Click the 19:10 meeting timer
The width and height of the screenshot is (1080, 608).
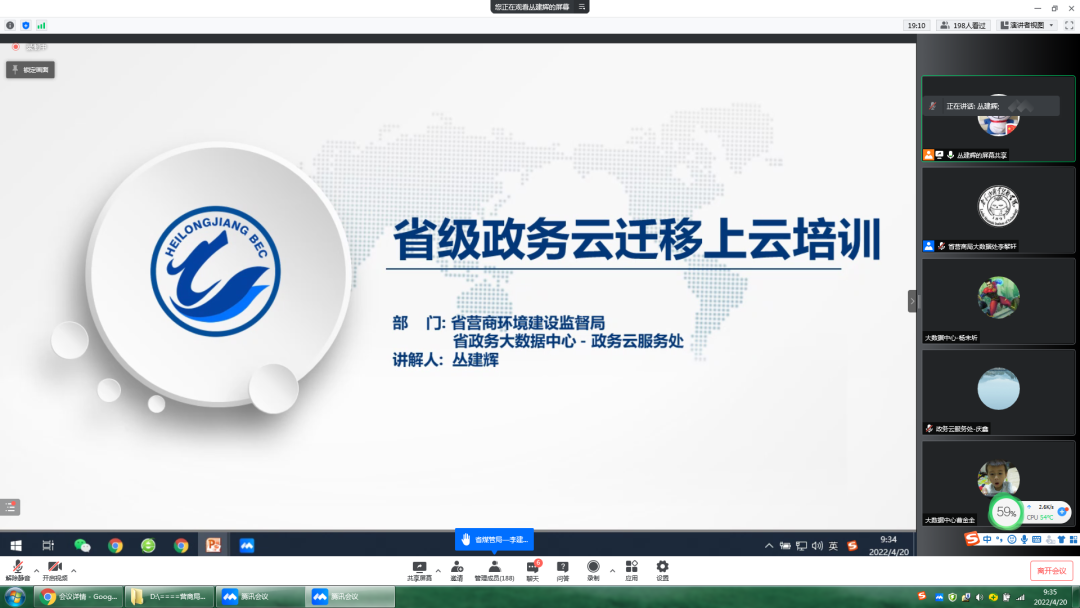point(916,25)
